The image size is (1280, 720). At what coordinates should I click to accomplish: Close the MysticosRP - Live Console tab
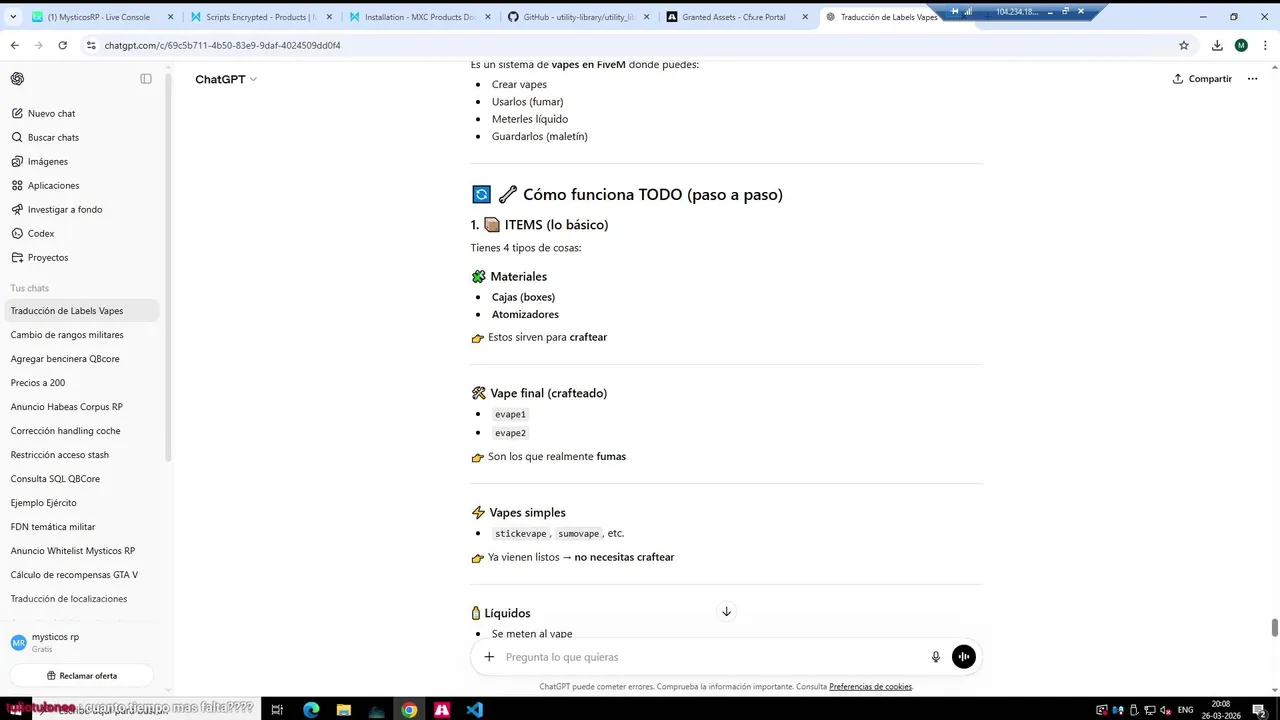coord(169,17)
